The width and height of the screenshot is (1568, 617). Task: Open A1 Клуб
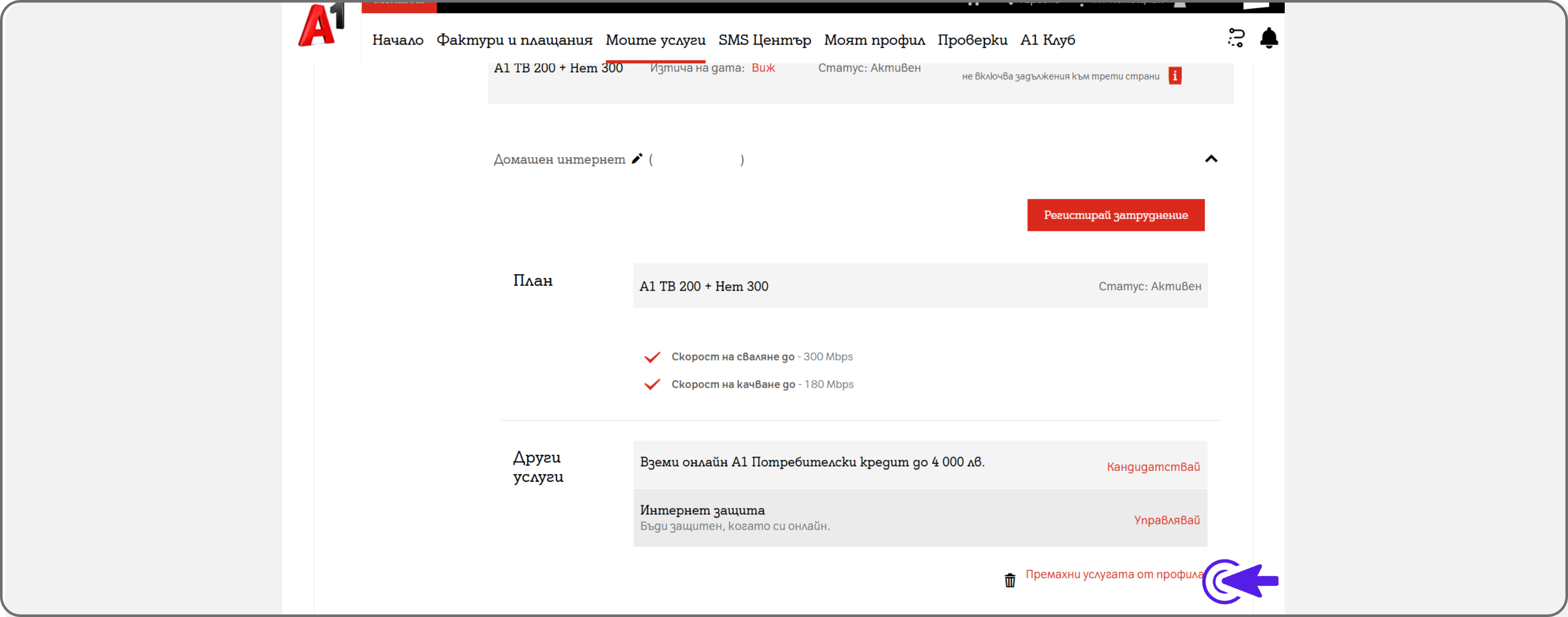pyautogui.click(x=1048, y=40)
